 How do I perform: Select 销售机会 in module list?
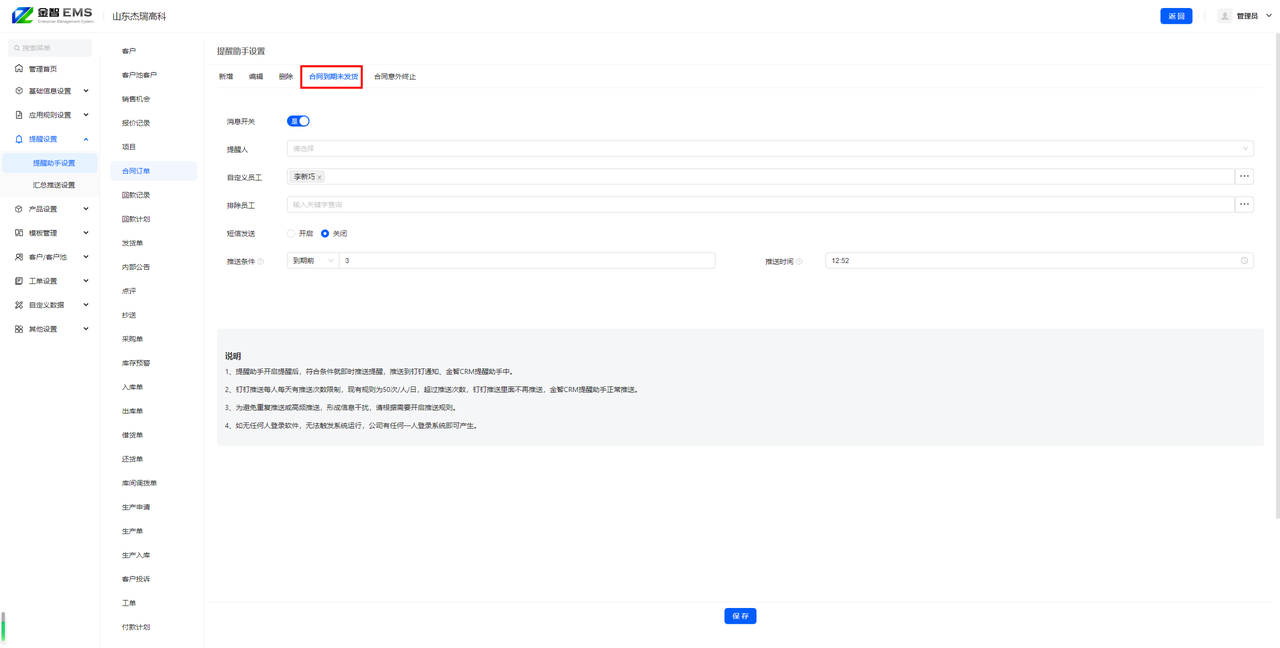point(136,99)
